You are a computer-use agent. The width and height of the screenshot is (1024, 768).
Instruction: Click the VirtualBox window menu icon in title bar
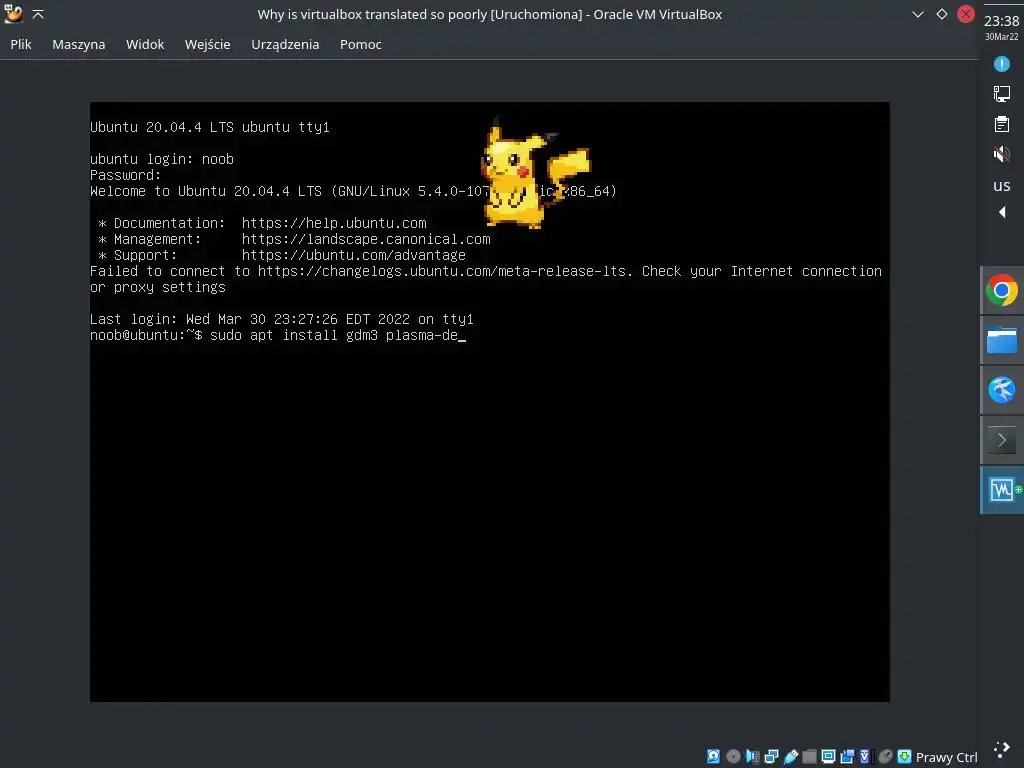point(13,14)
